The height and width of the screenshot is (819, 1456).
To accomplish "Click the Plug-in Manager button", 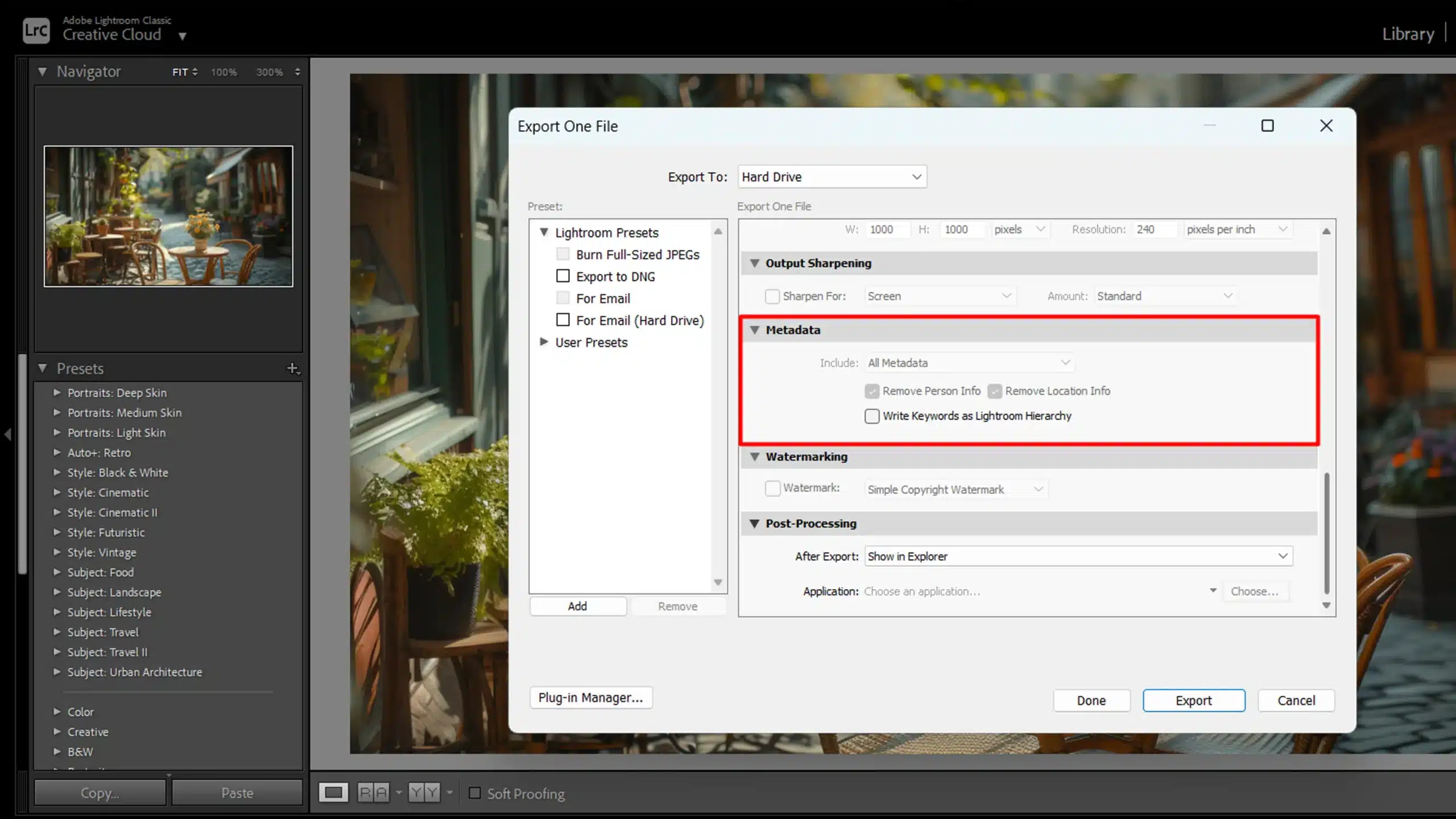I will coord(590,697).
